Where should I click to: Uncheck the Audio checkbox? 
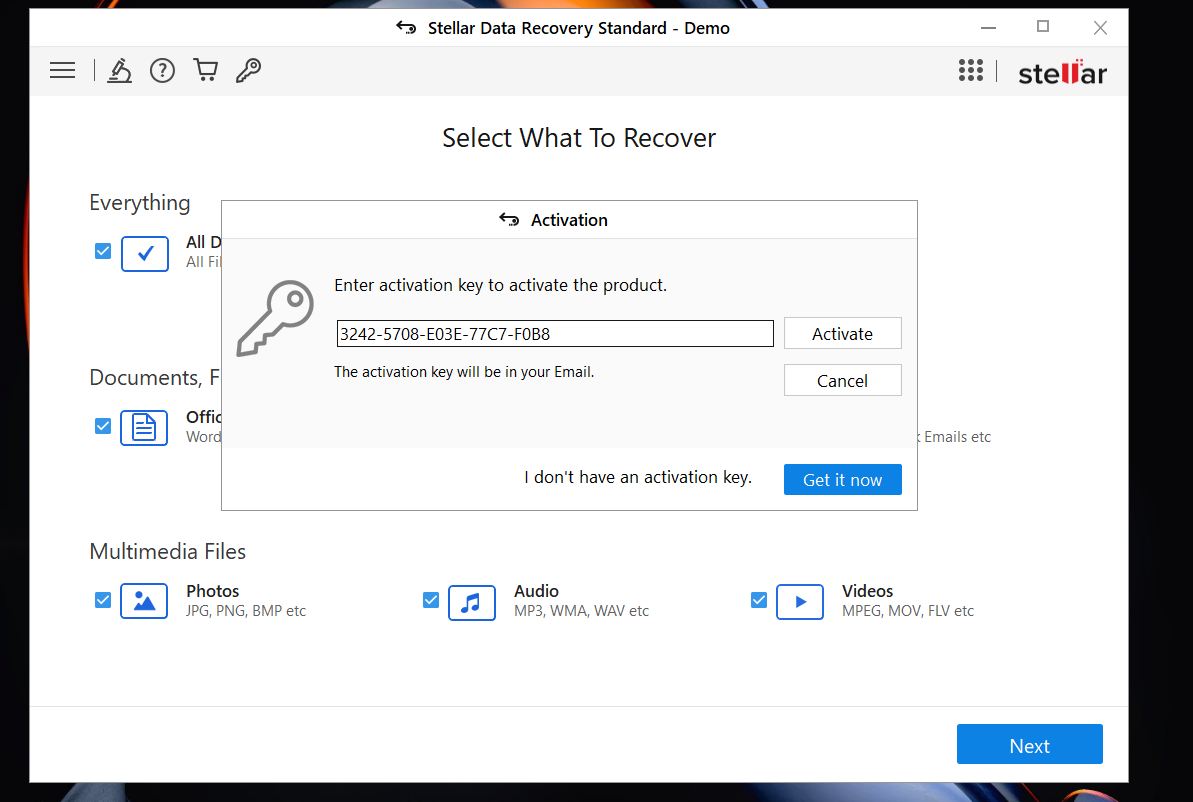[431, 600]
